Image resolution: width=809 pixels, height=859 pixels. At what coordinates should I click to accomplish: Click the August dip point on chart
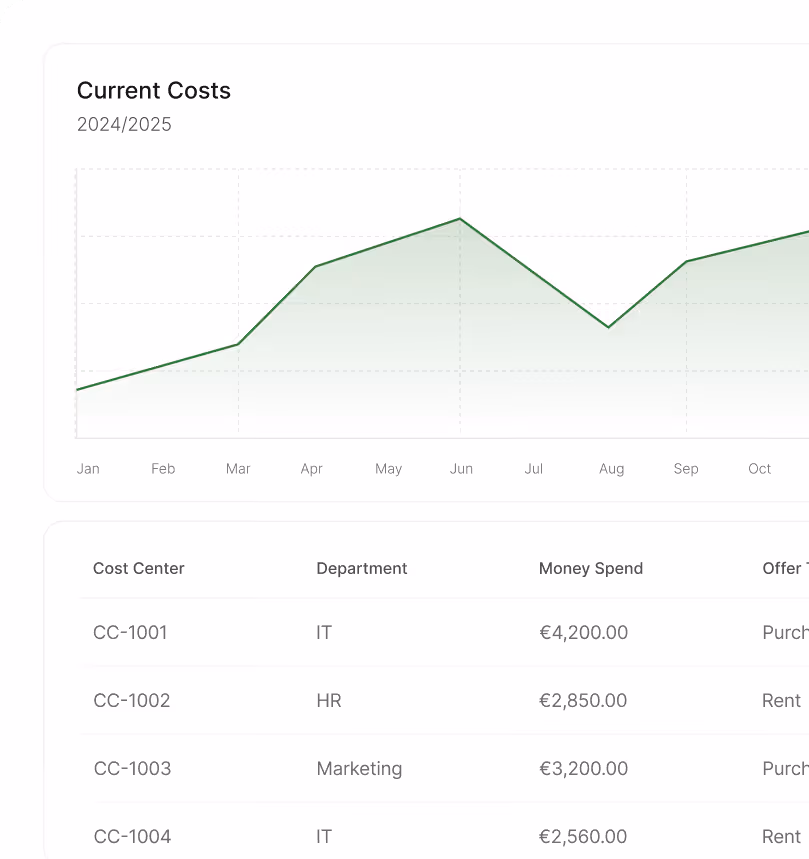609,328
